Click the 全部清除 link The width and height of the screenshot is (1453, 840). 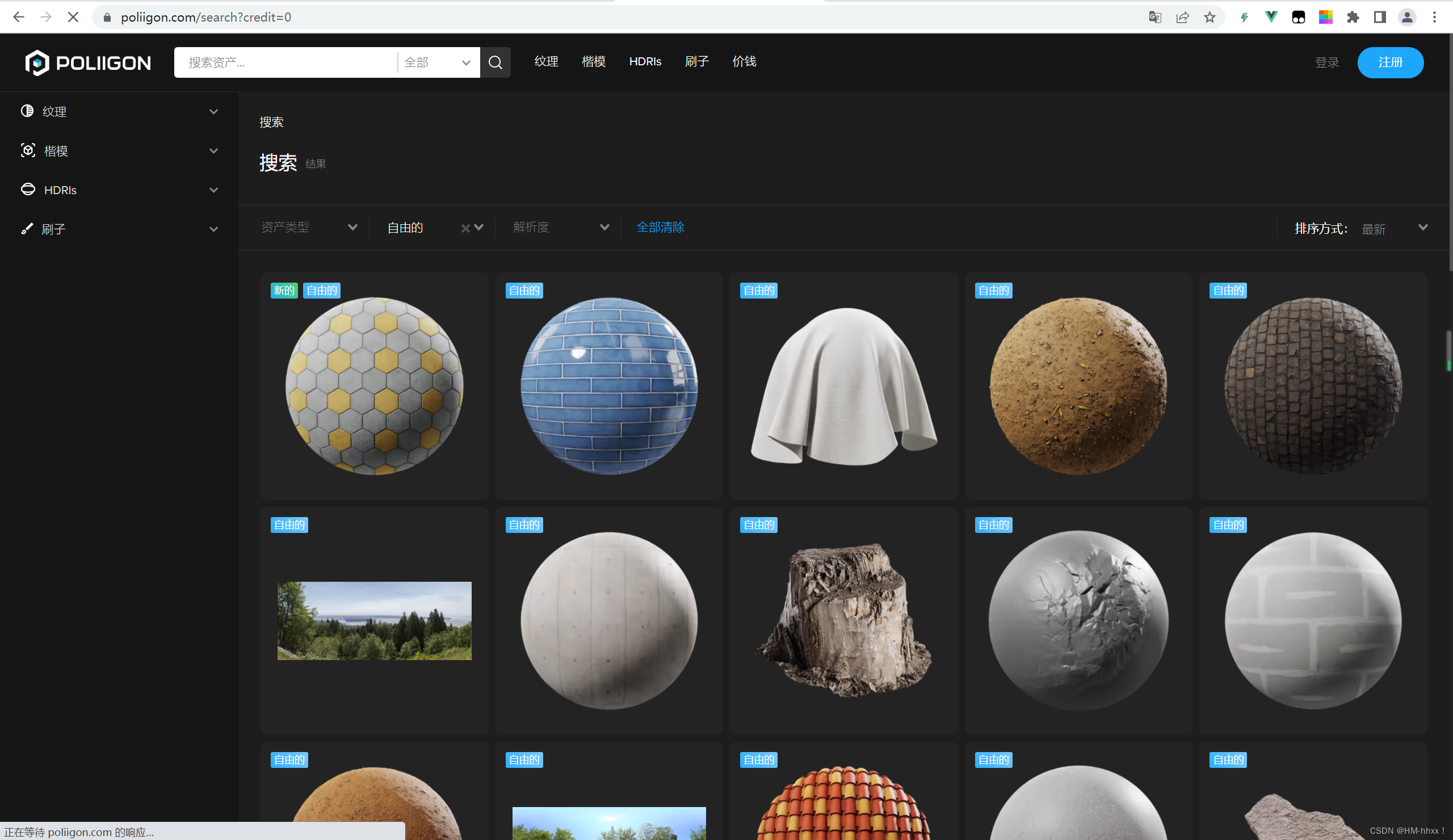click(660, 227)
